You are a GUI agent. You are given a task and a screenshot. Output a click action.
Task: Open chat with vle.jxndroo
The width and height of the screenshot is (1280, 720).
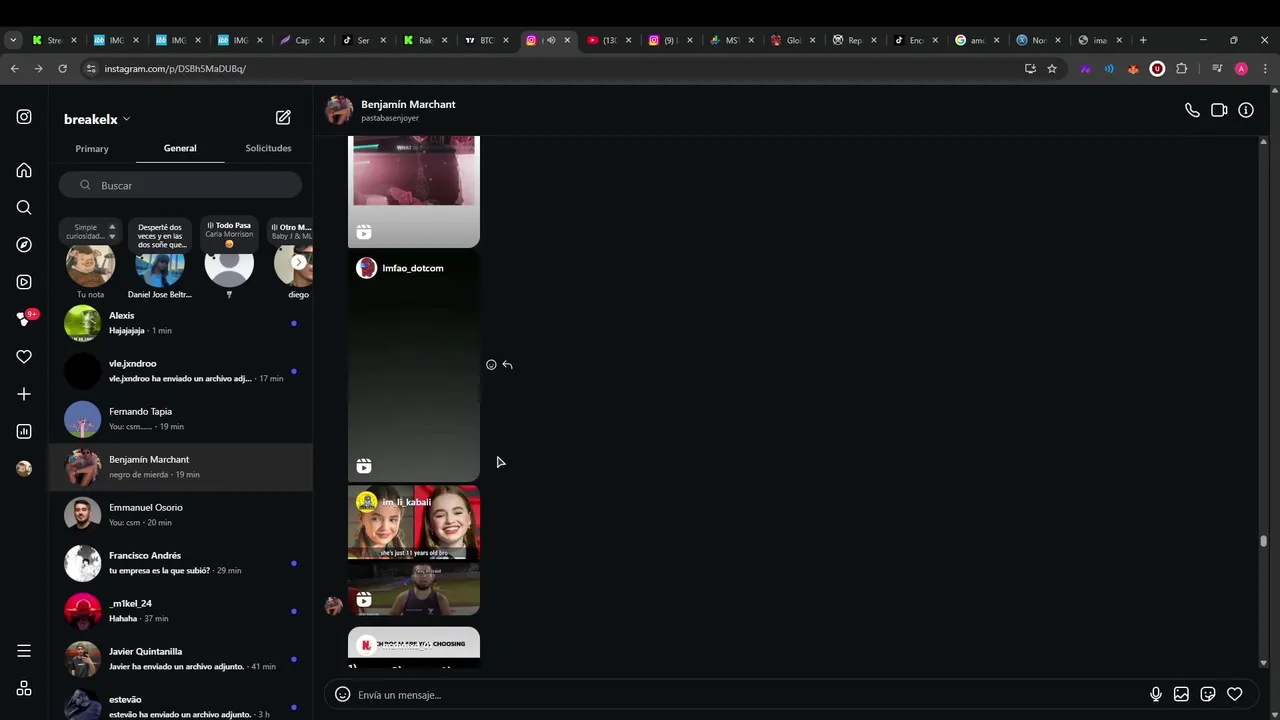(180, 371)
